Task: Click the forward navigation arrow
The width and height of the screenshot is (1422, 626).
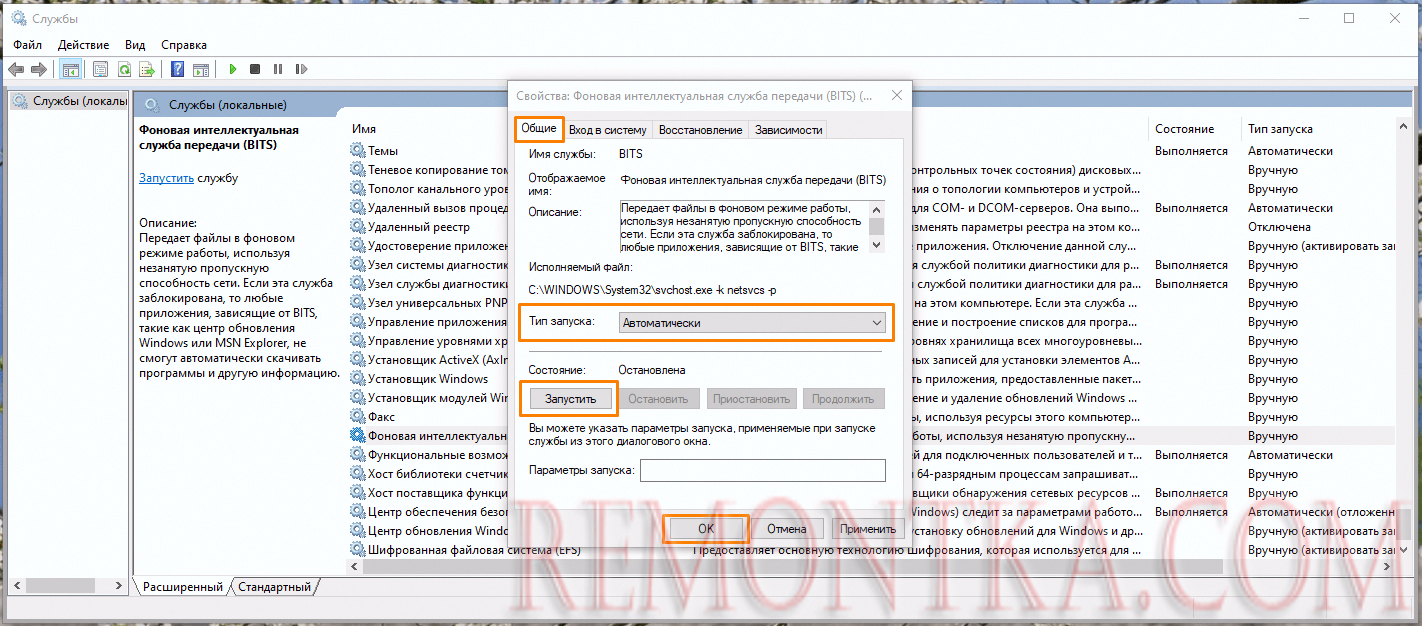Action: (x=38, y=68)
